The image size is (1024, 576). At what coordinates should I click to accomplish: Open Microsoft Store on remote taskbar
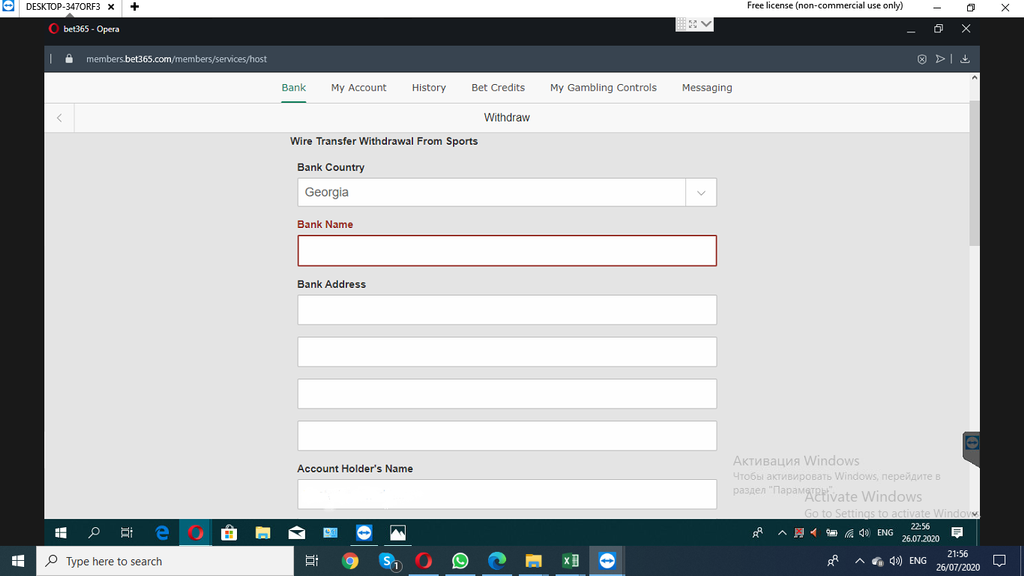(229, 533)
